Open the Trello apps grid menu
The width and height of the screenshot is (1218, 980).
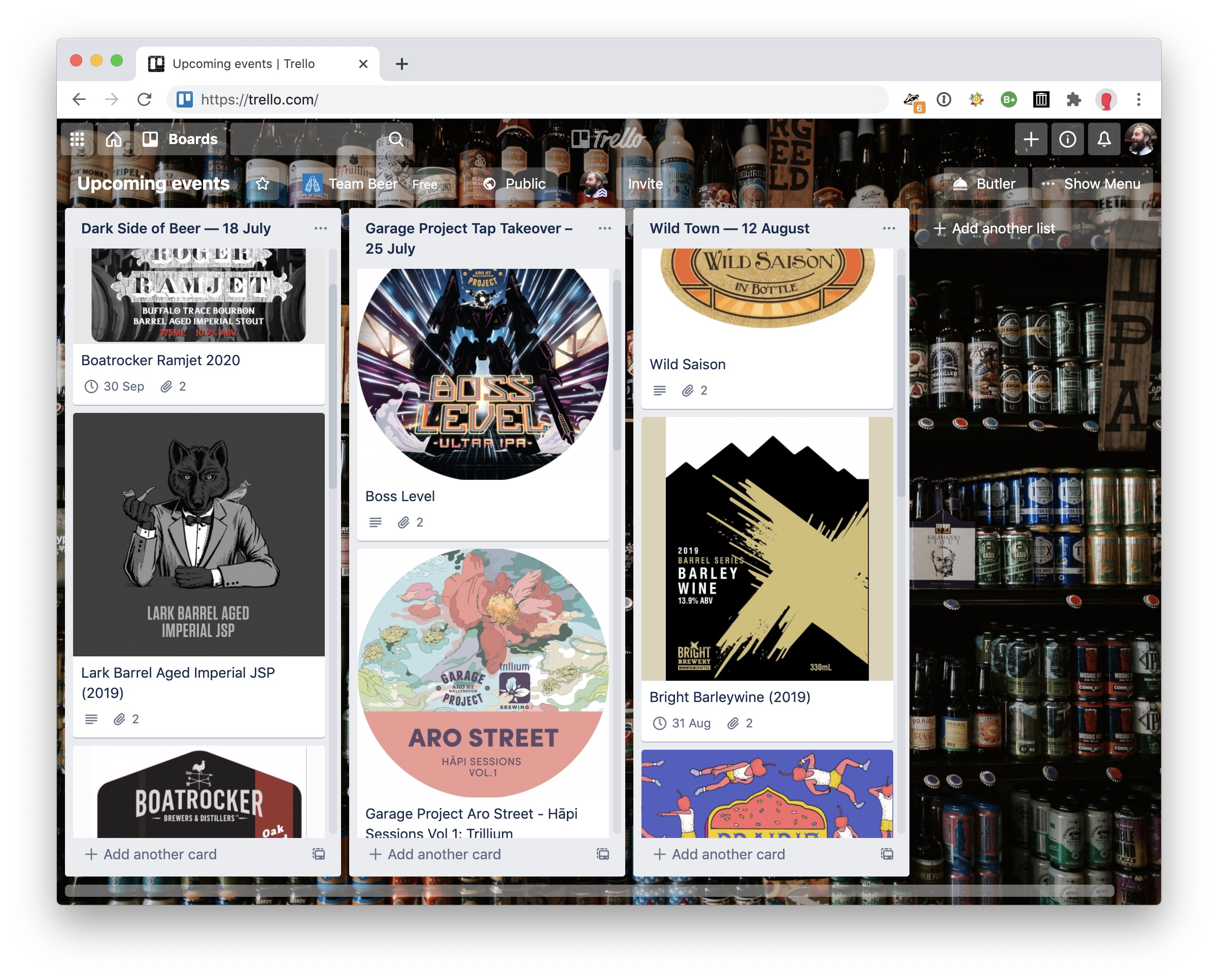pyautogui.click(x=77, y=139)
